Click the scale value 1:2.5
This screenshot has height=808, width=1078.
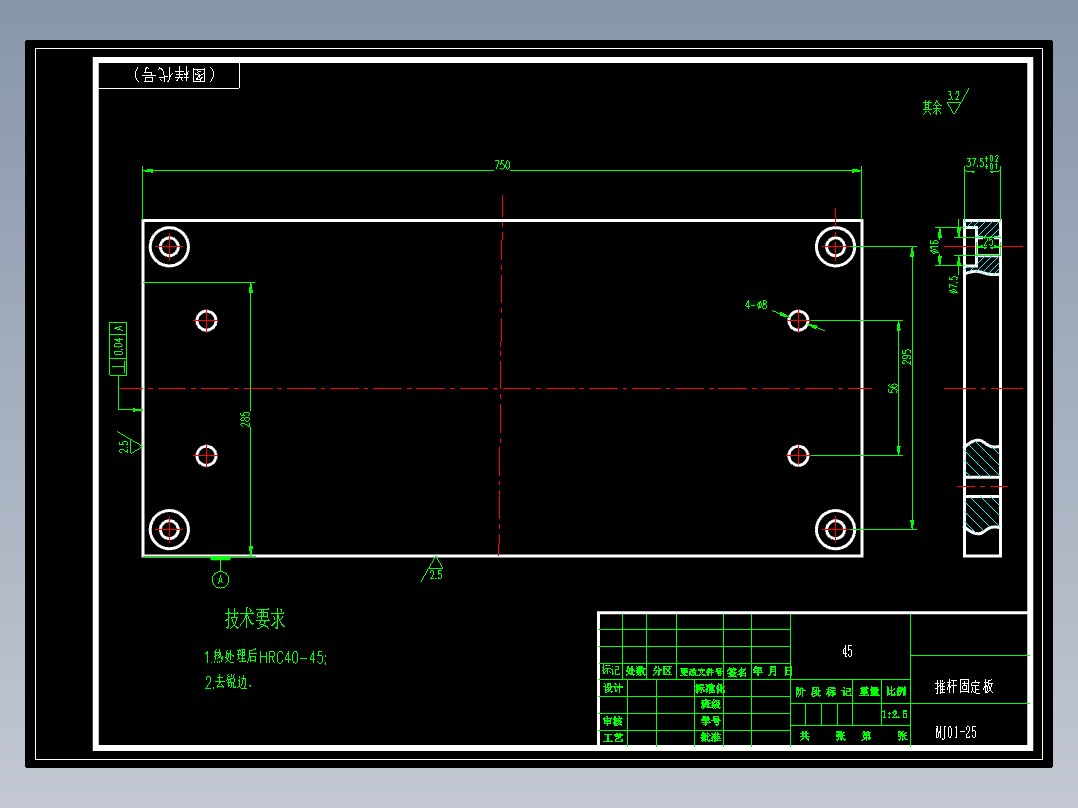pos(894,714)
